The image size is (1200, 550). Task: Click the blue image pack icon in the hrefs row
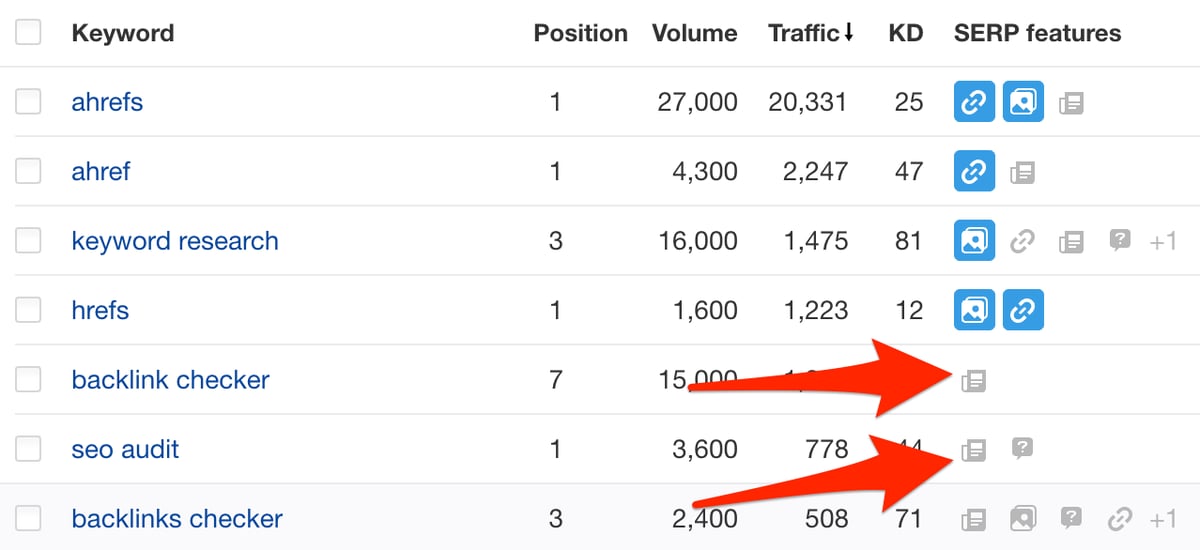[x=974, y=310]
